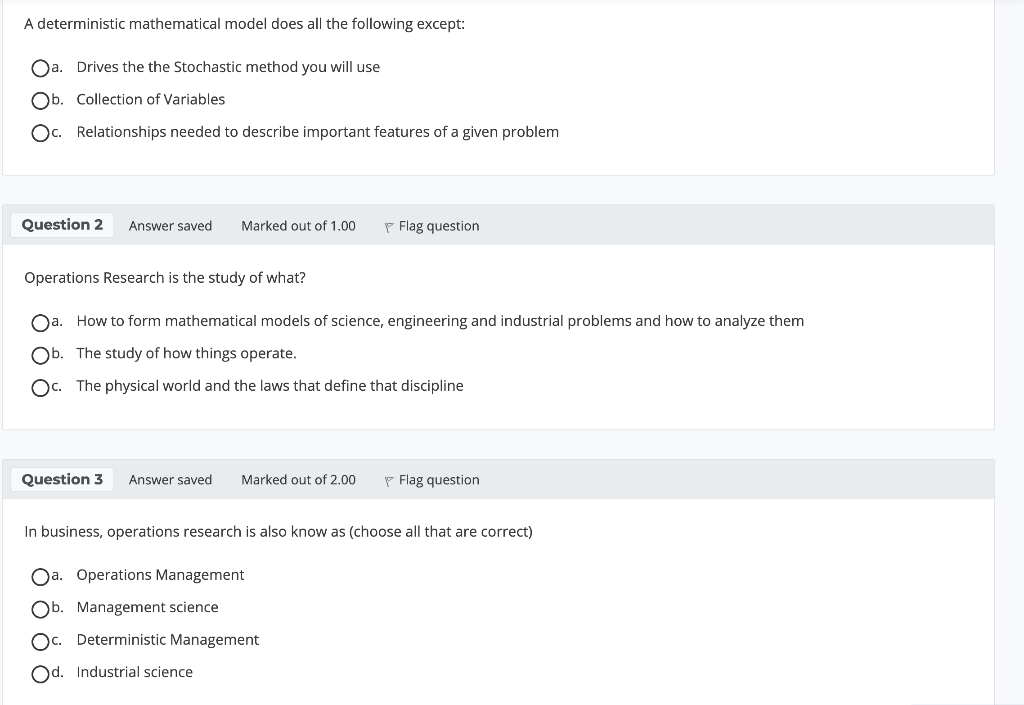Image resolution: width=1024 pixels, height=705 pixels.
Task: Choose the 'Industrial science' answer option
Action: 40,673
